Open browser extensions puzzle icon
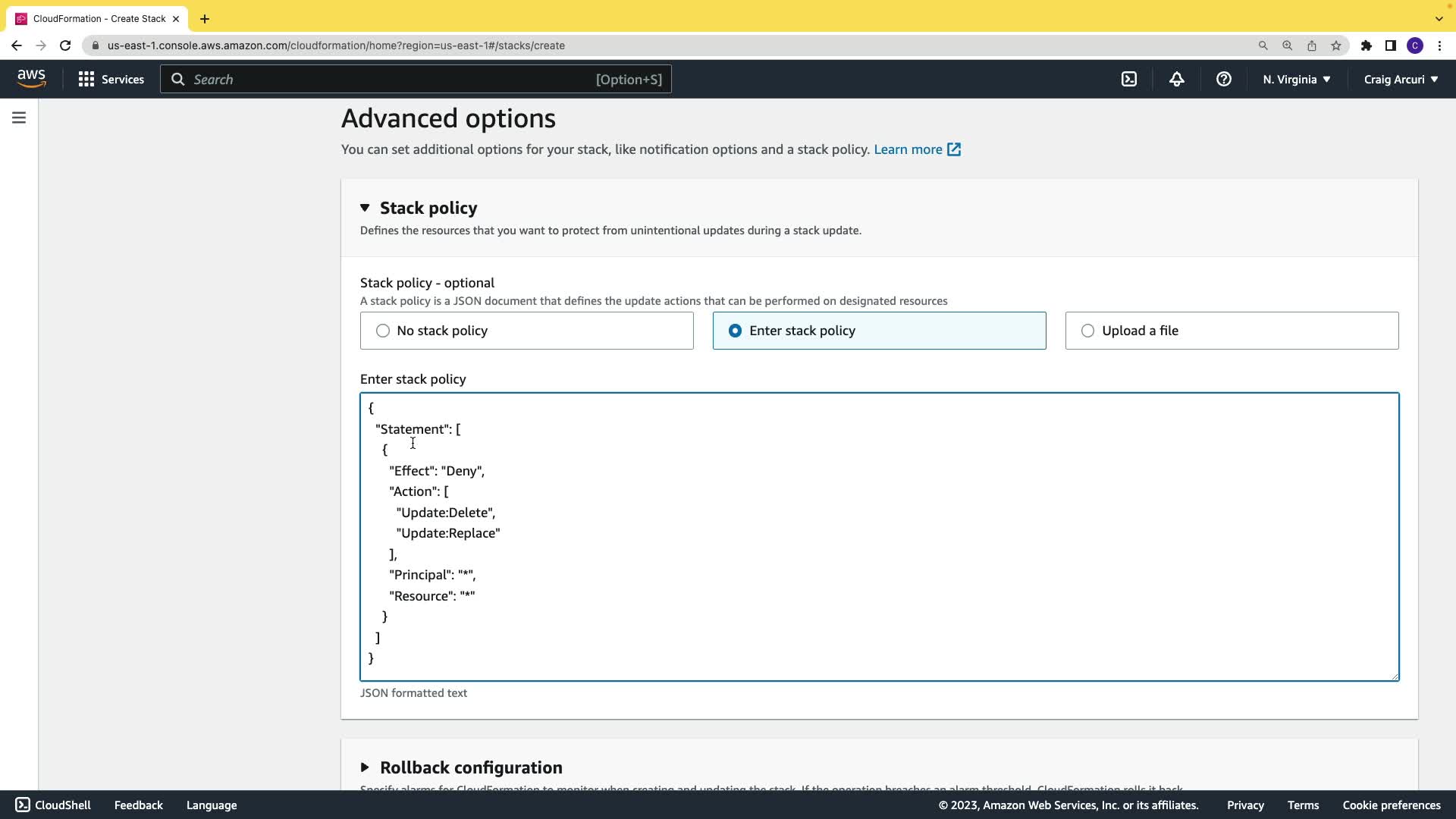1456x819 pixels. click(x=1366, y=45)
